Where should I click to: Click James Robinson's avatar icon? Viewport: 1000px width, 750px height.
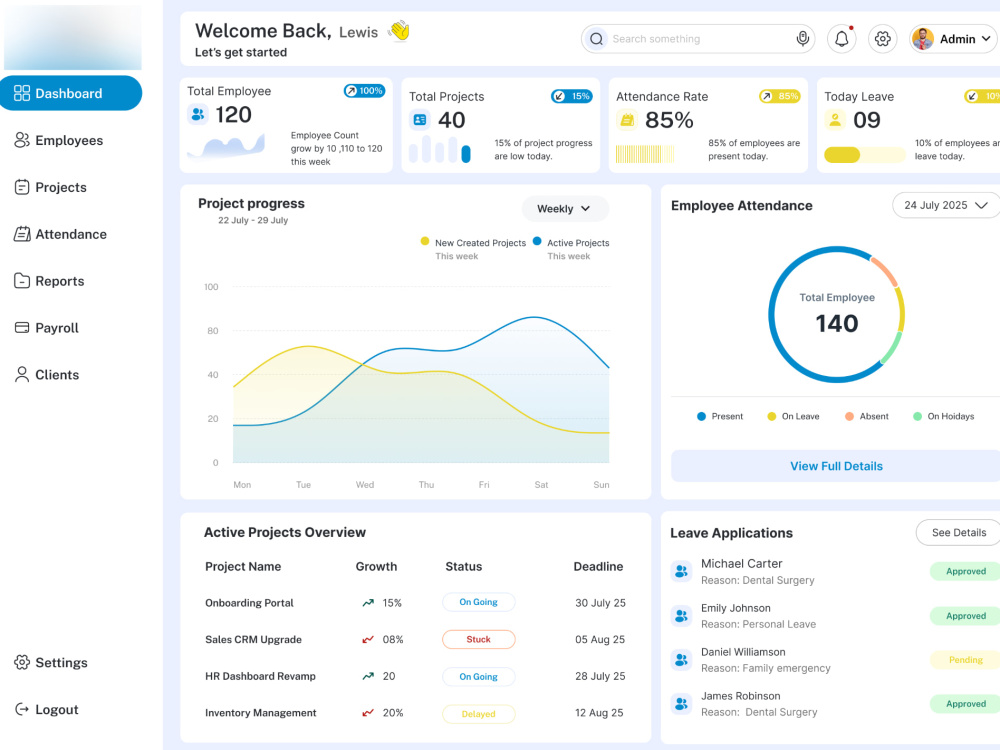(681, 703)
